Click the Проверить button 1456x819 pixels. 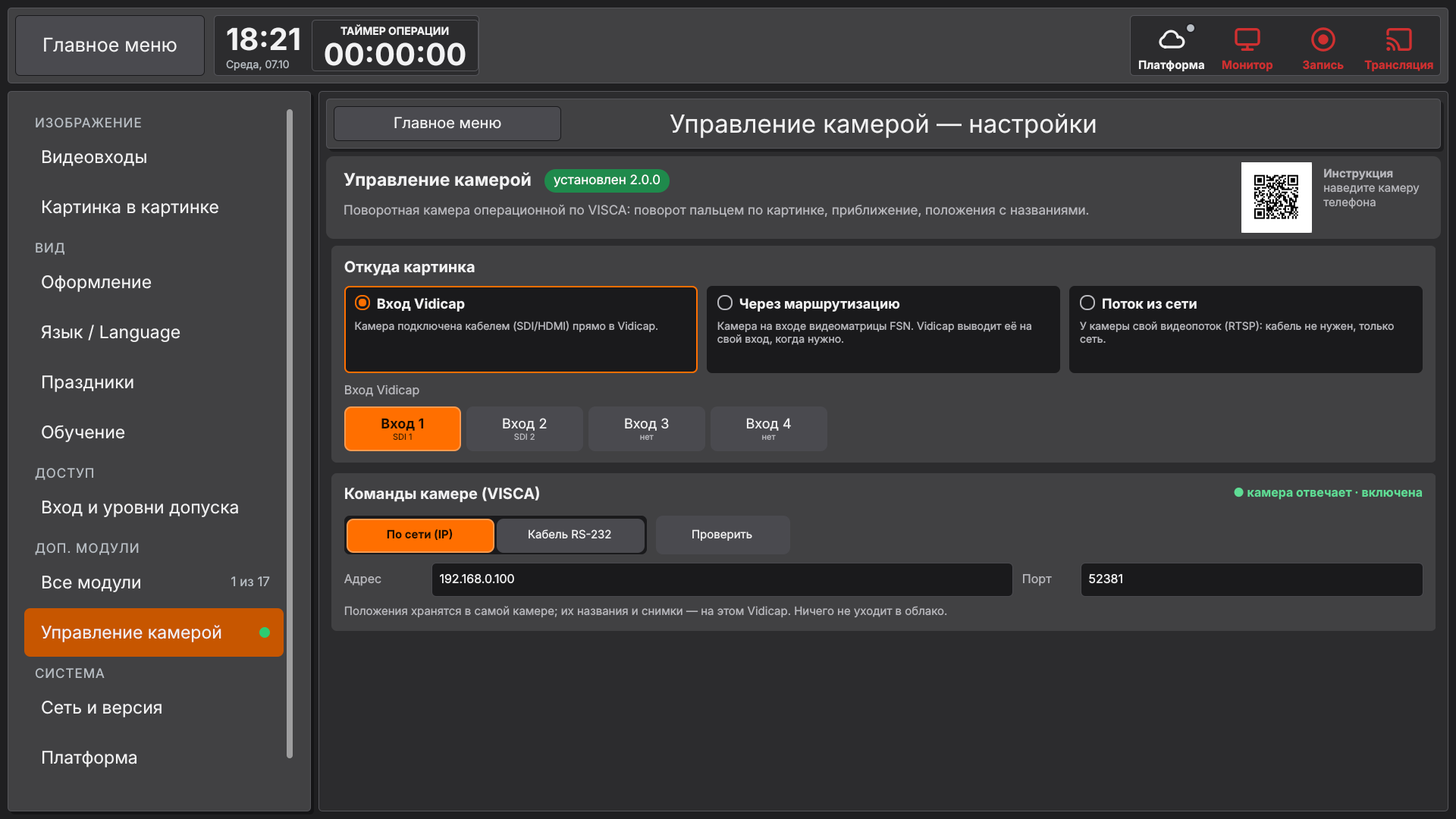point(722,535)
